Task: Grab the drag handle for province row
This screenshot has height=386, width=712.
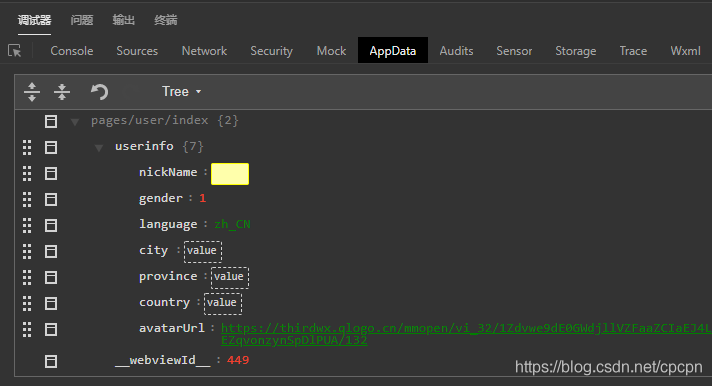Action: click(x=27, y=277)
